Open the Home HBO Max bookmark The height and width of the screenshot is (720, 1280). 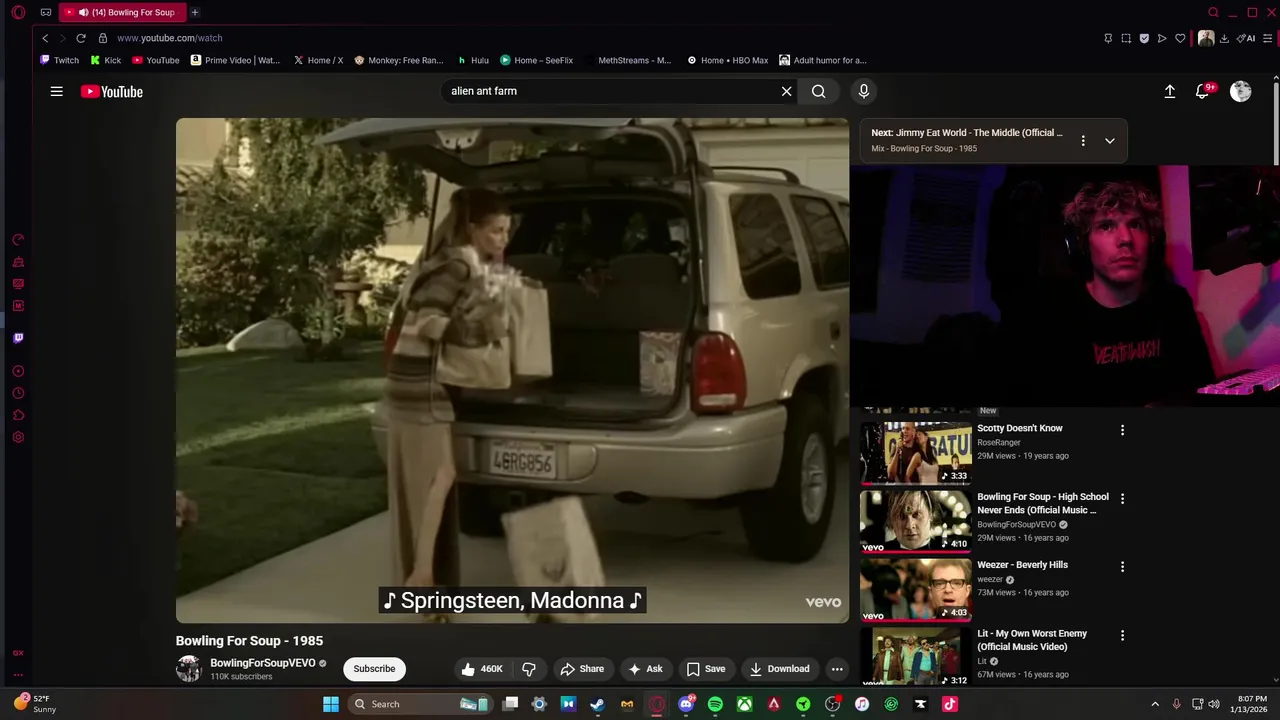(x=727, y=60)
